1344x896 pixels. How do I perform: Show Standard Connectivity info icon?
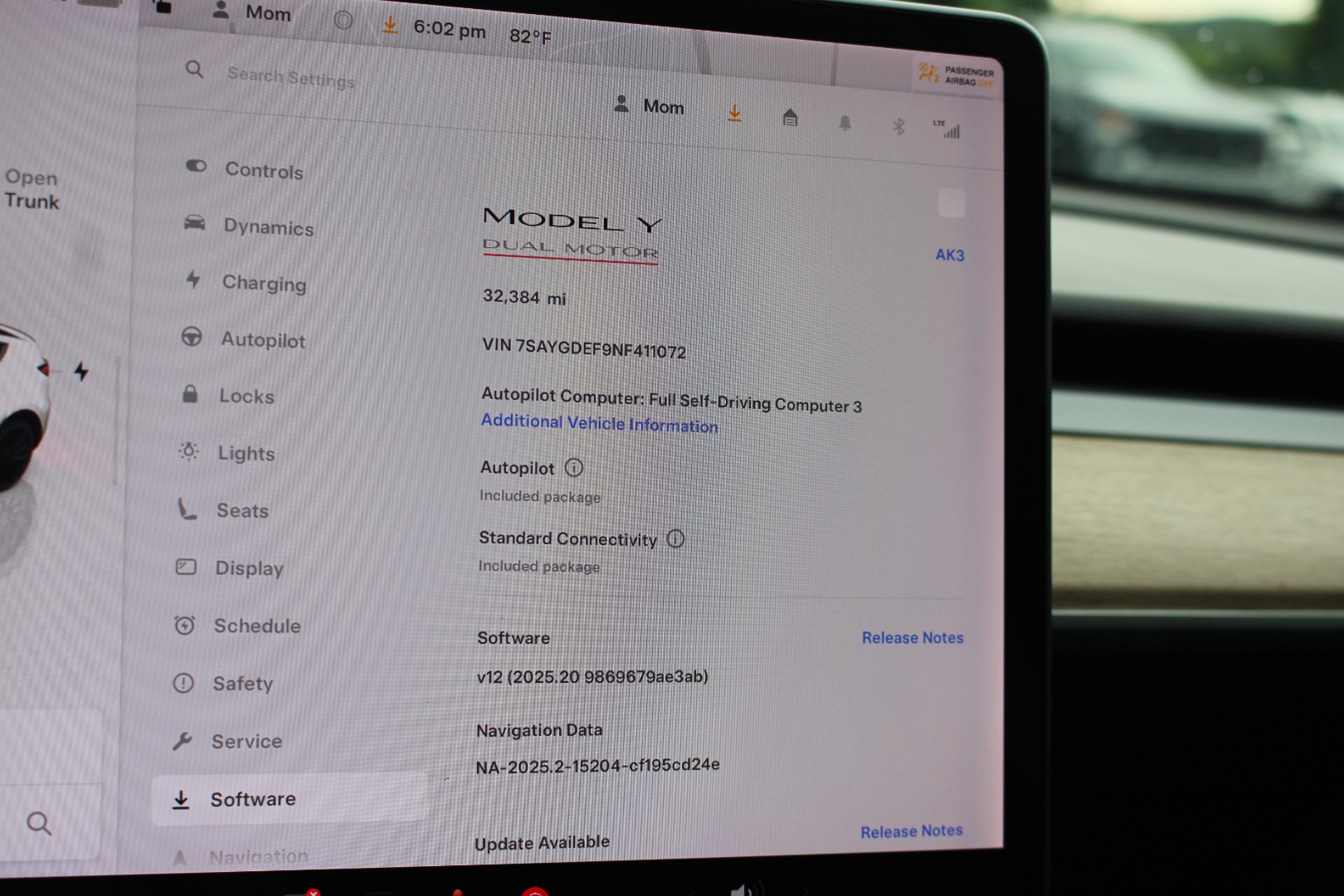point(676,538)
